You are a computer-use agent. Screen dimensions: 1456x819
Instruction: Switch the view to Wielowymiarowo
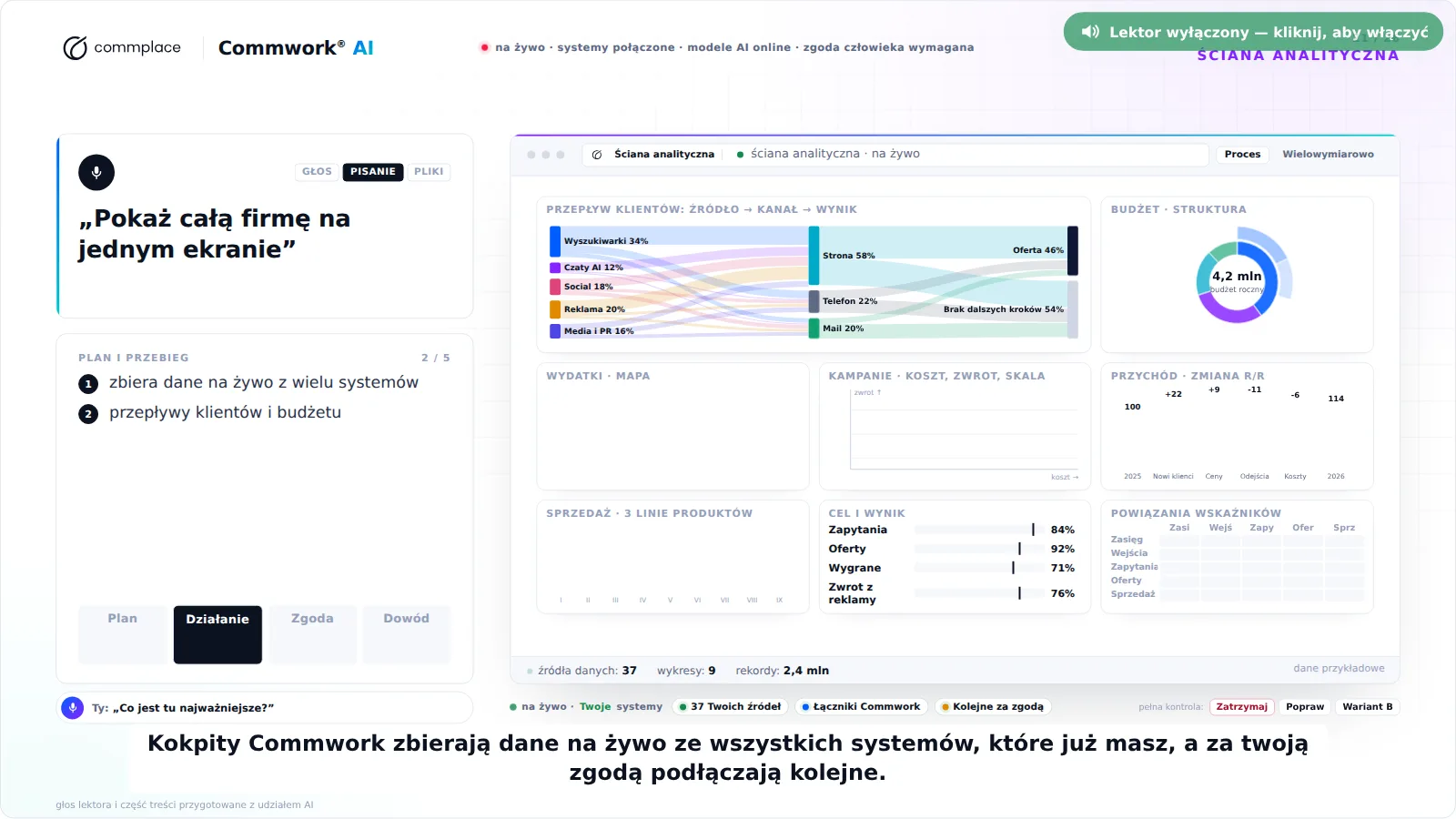1328,155
